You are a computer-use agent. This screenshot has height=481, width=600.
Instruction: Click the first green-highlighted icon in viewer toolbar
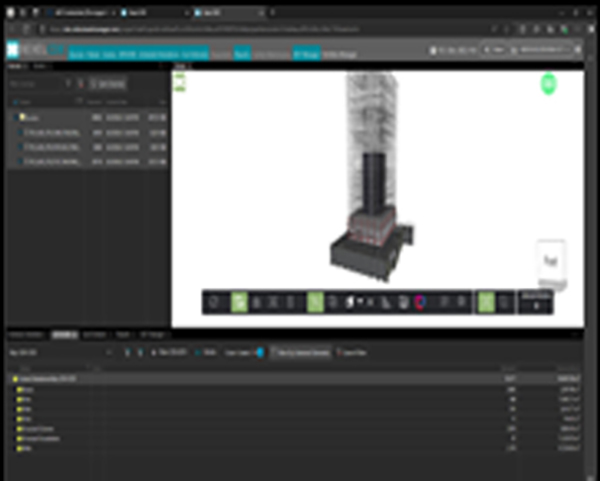[x=240, y=301]
